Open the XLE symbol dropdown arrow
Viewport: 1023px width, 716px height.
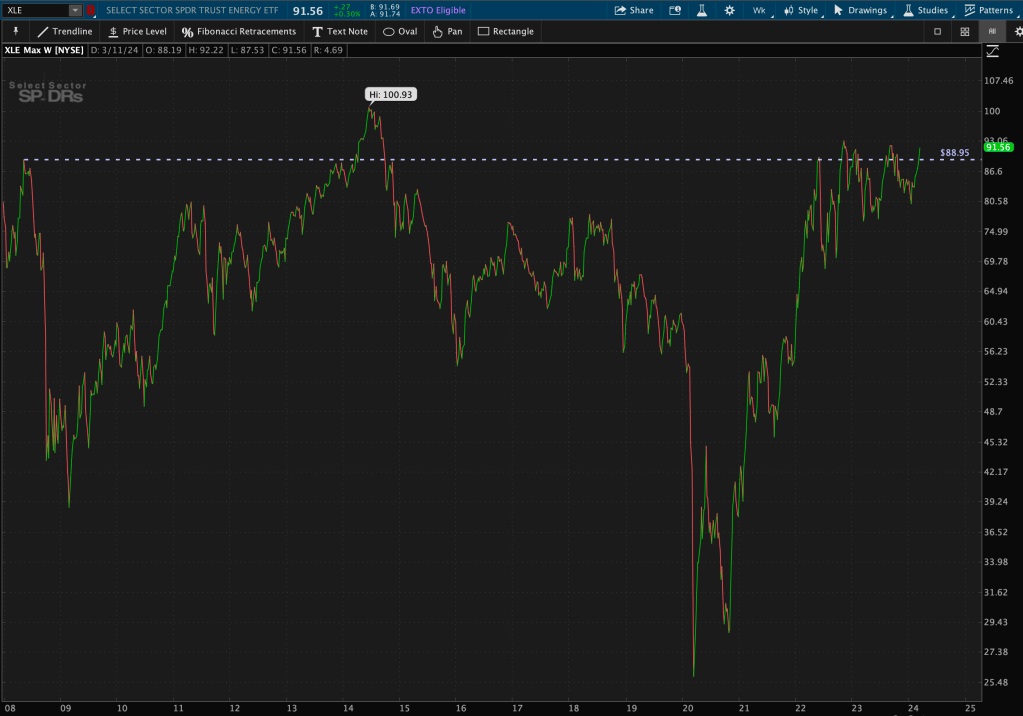(75, 10)
